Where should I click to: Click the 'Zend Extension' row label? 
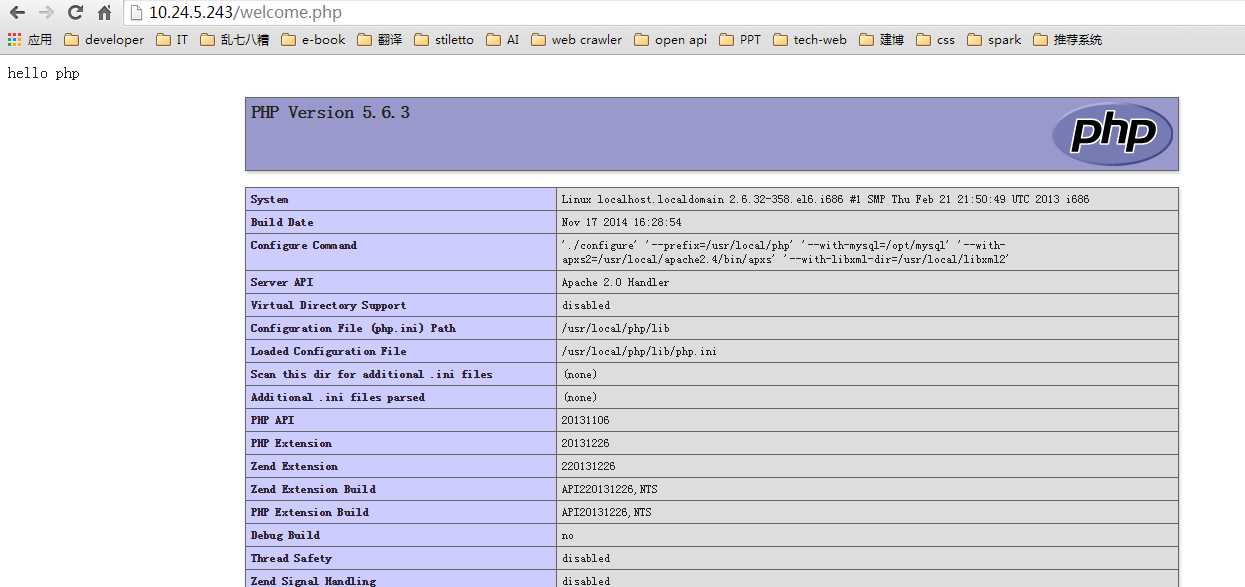coord(294,466)
